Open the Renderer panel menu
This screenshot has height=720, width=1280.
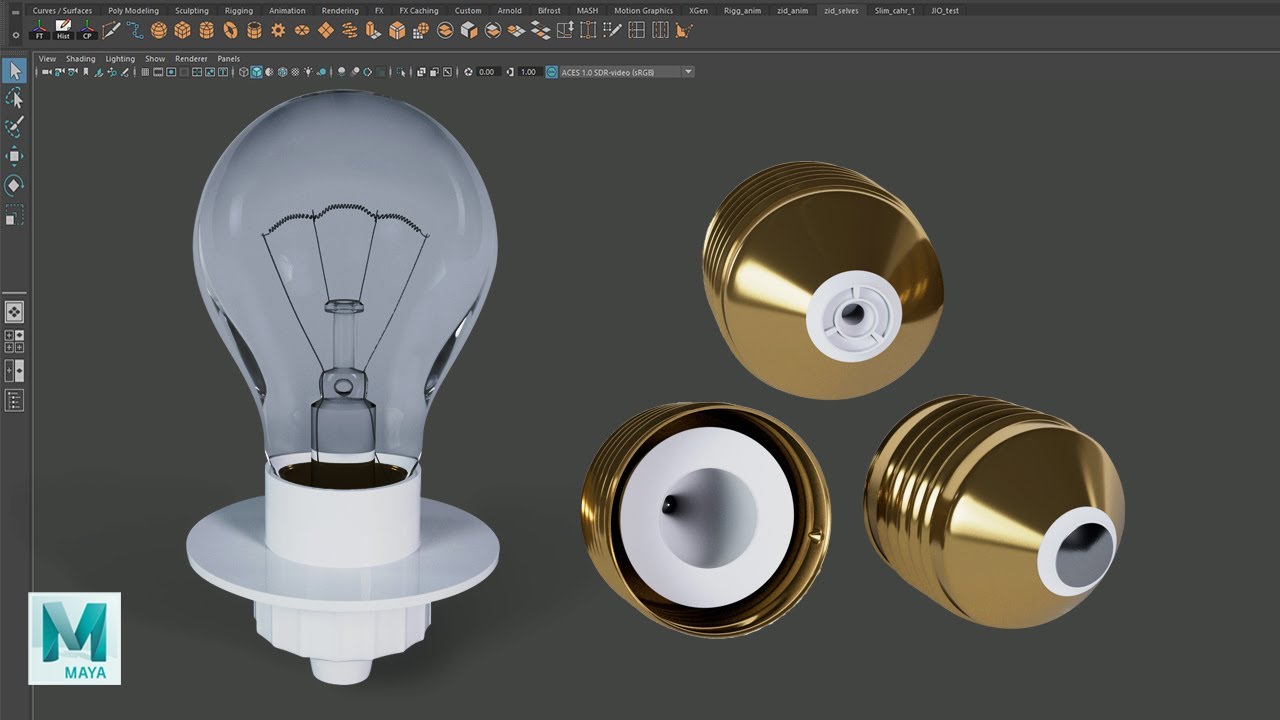tap(191, 59)
